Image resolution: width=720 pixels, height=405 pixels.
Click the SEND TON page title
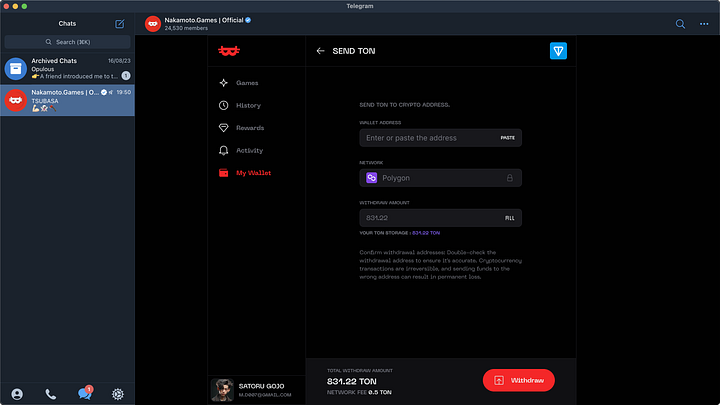354,51
